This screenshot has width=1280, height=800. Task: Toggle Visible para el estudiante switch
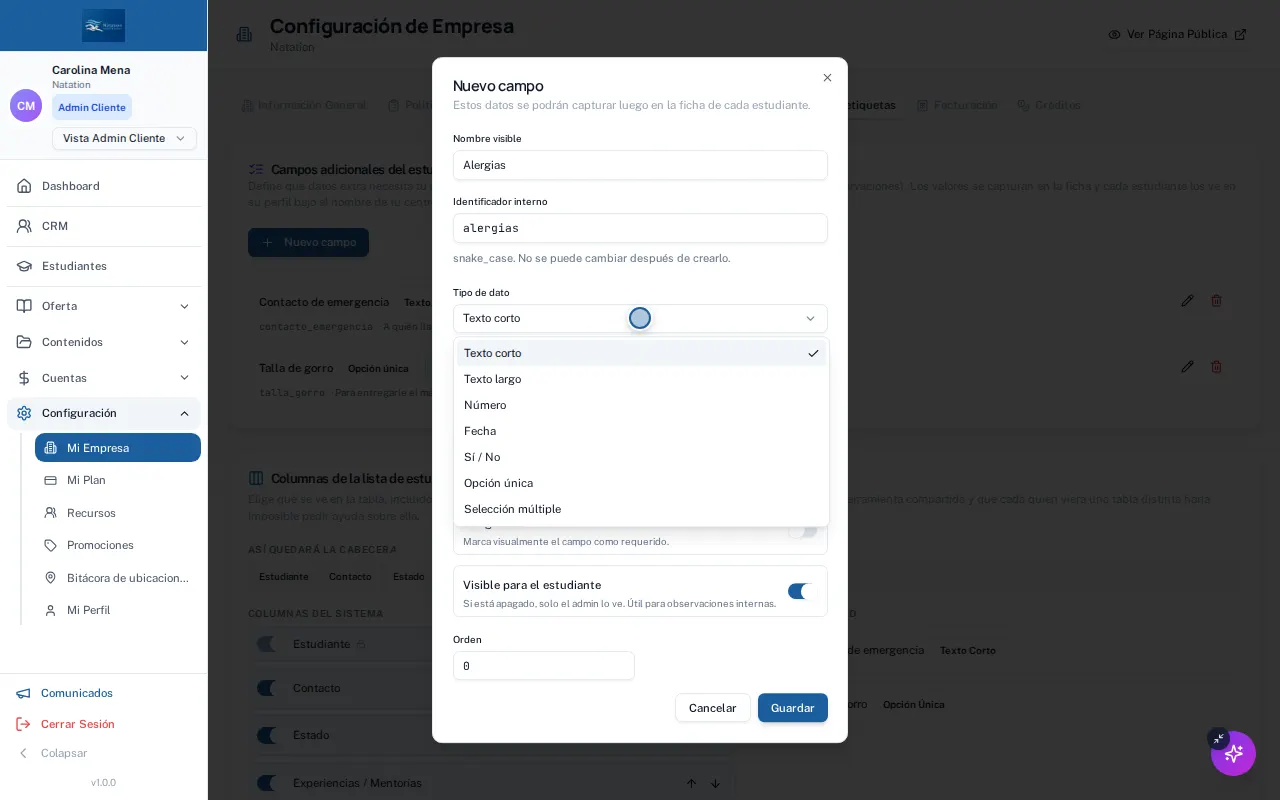coord(802,591)
